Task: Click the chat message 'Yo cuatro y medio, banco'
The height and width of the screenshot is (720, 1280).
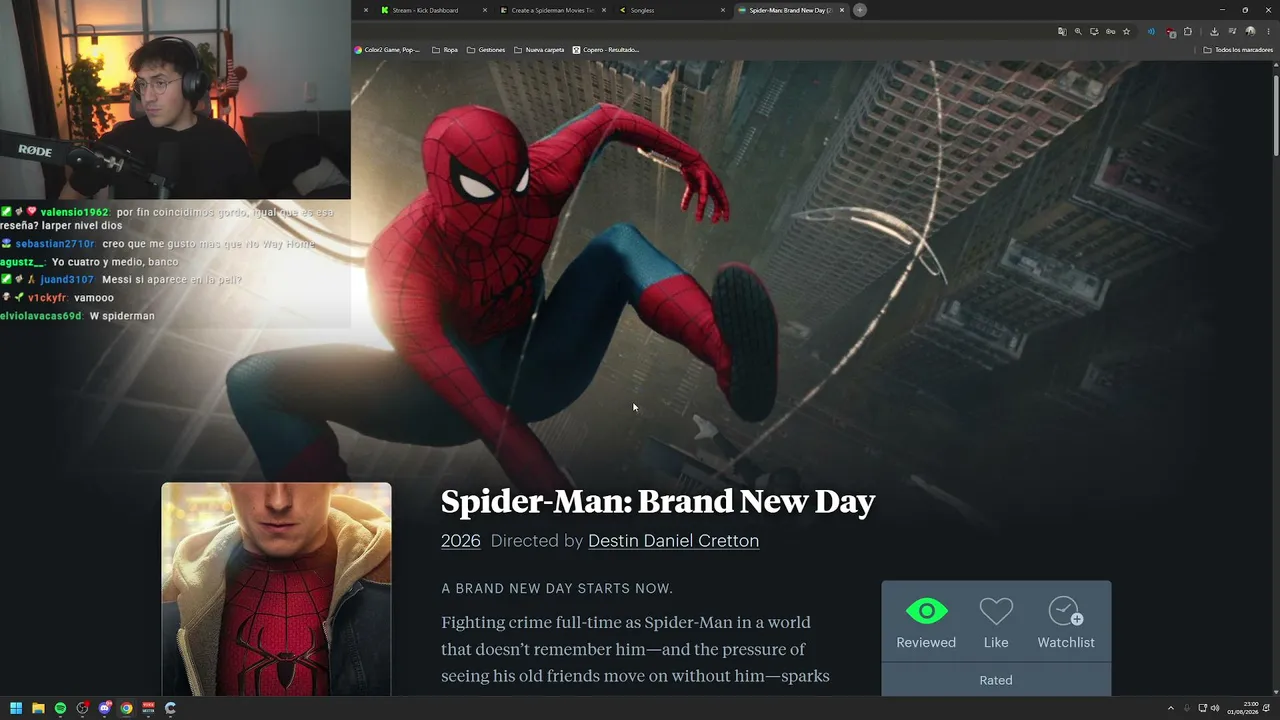Action: tap(115, 262)
